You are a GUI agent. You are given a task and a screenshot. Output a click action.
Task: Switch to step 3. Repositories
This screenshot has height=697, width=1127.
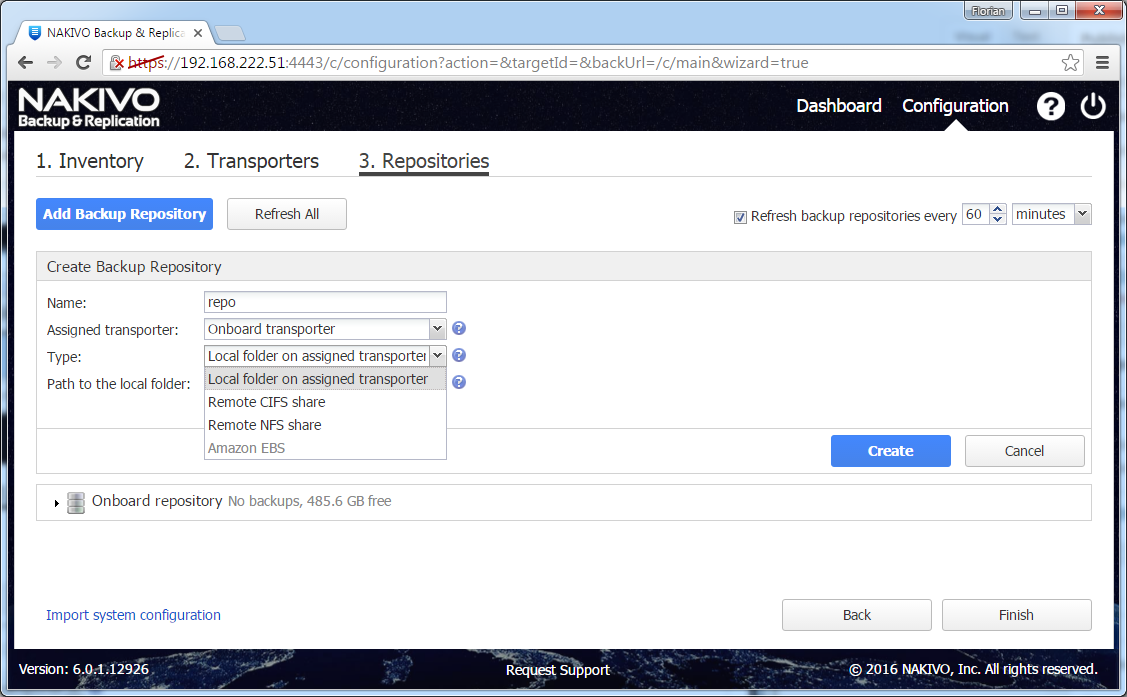coord(424,161)
